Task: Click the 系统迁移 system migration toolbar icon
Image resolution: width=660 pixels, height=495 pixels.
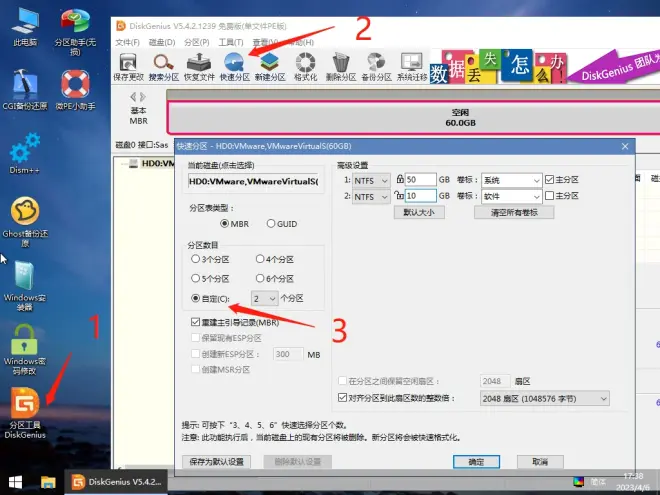Action: [412, 67]
